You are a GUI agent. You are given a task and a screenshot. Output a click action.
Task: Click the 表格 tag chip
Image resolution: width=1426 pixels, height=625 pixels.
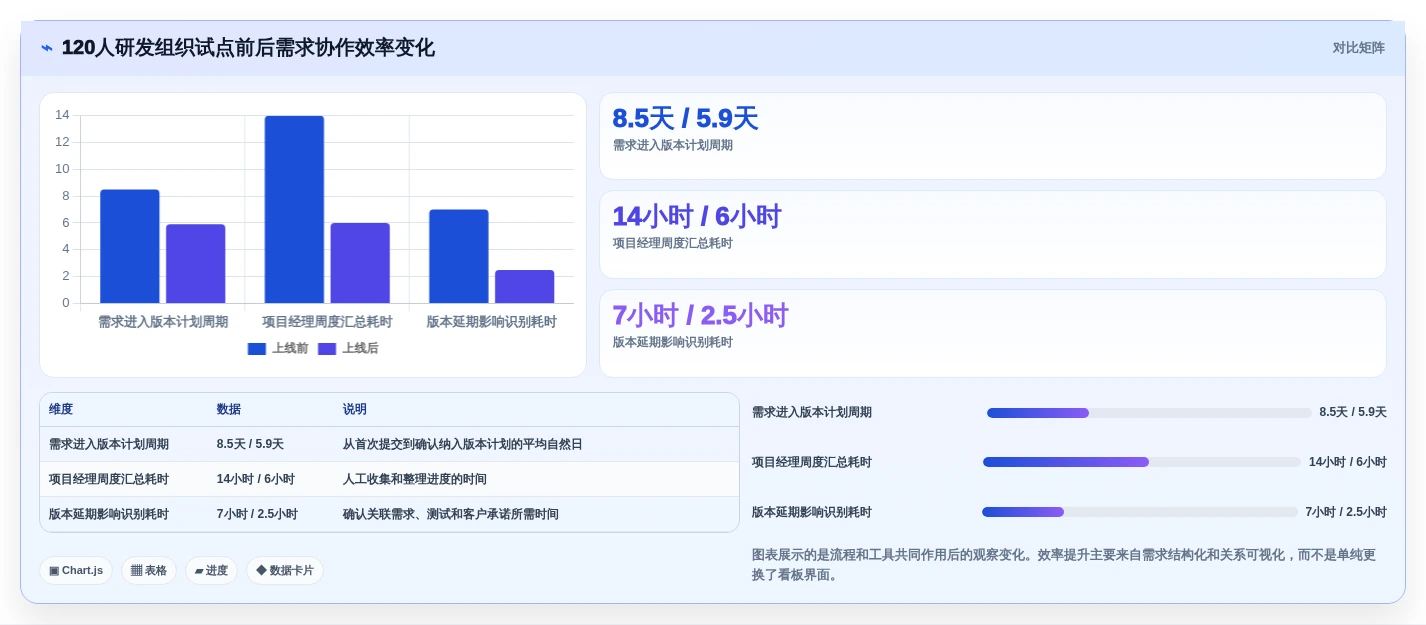[149, 570]
